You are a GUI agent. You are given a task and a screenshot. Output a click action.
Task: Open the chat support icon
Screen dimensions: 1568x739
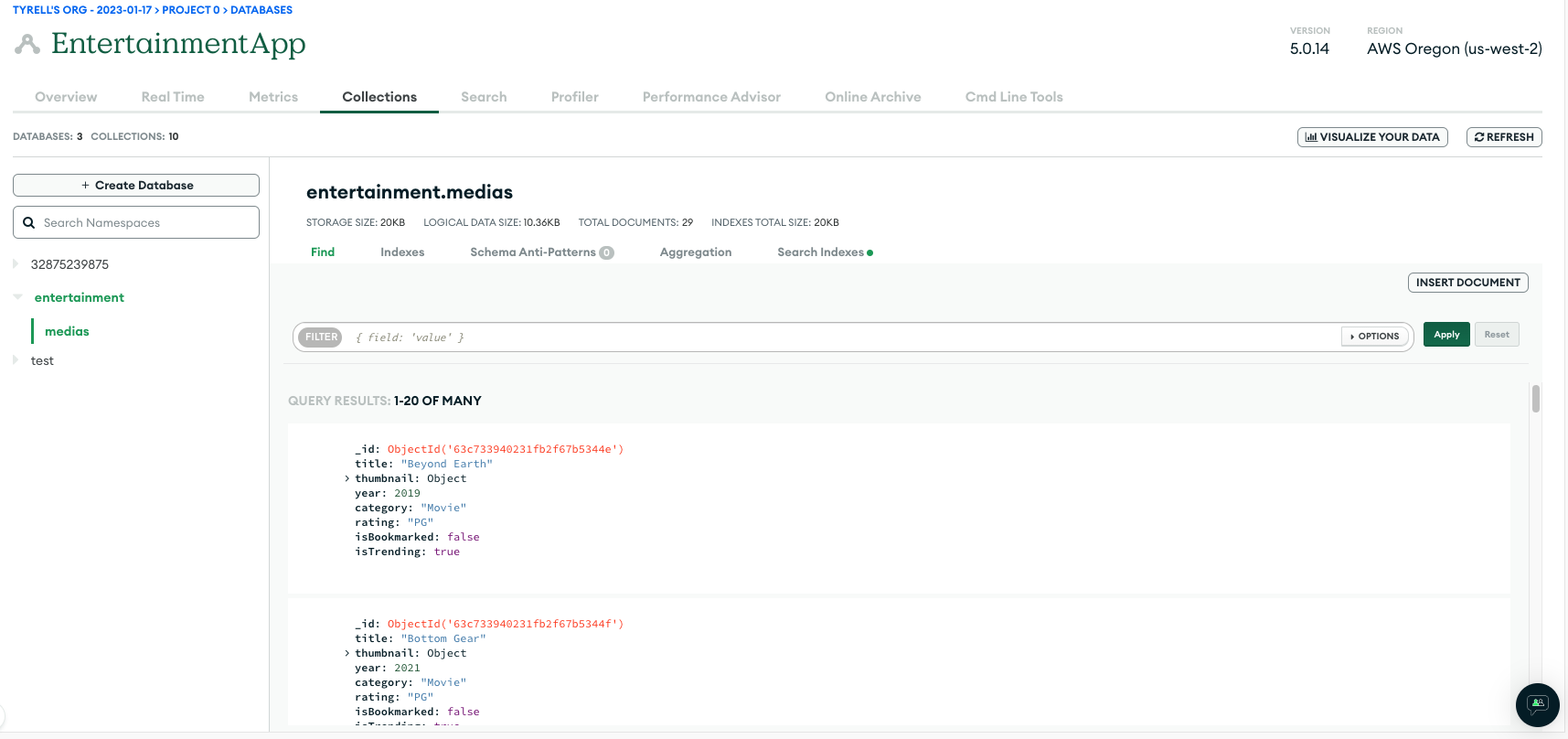click(1537, 704)
